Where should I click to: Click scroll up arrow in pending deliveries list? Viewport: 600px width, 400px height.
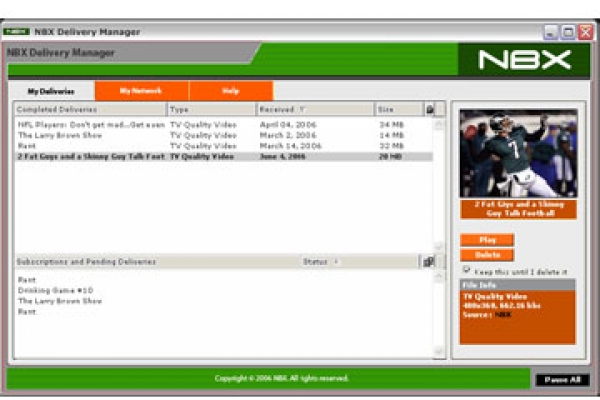439,276
